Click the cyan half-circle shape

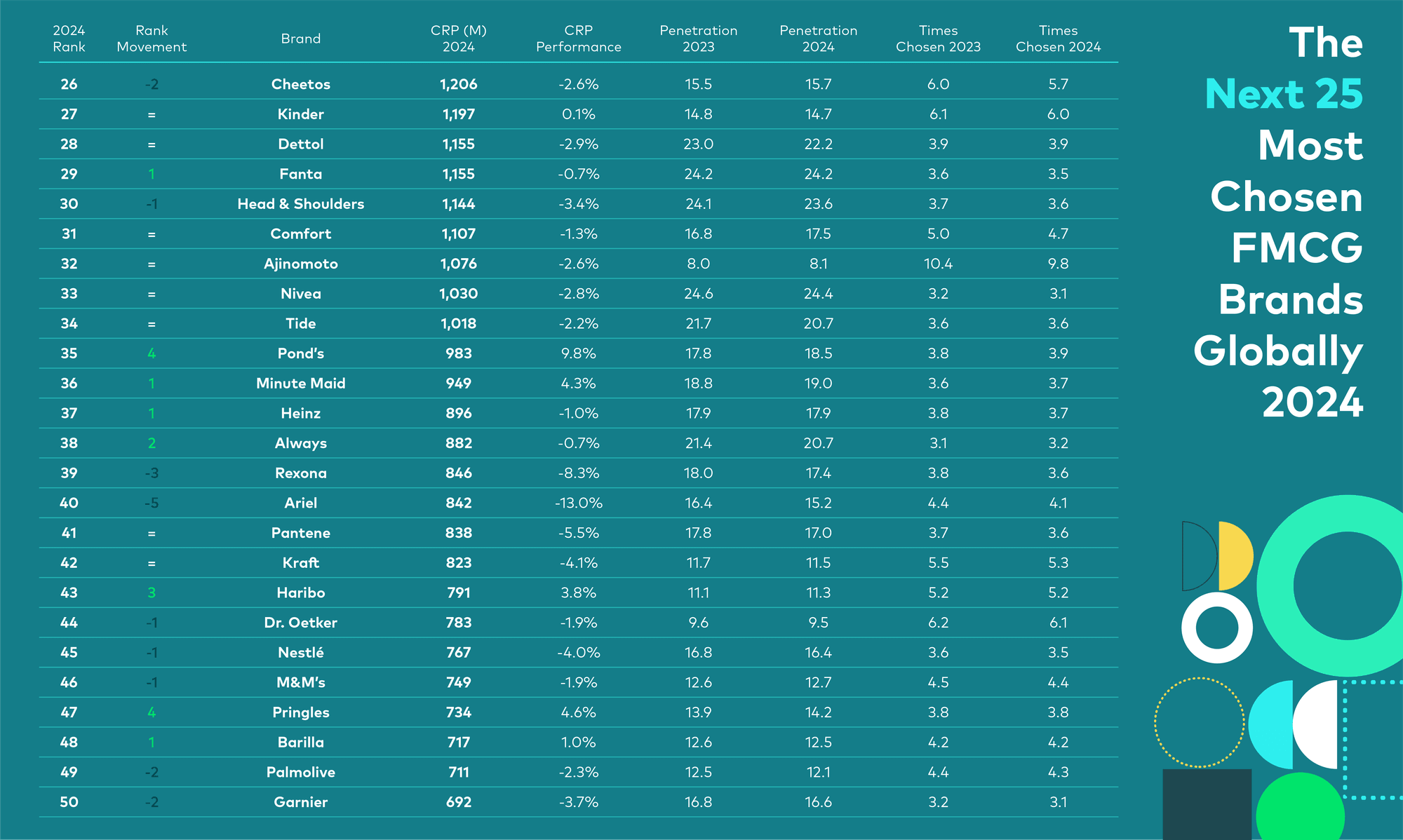click(x=1271, y=724)
